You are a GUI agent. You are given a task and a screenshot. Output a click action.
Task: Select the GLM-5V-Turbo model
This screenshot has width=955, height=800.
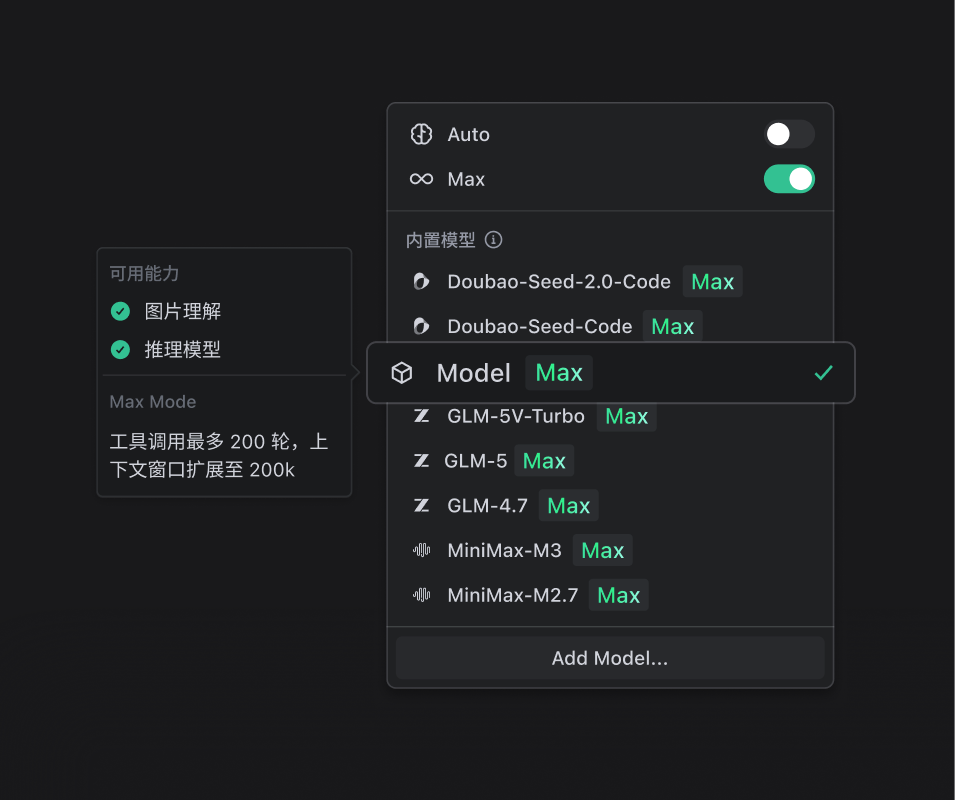tap(610, 416)
